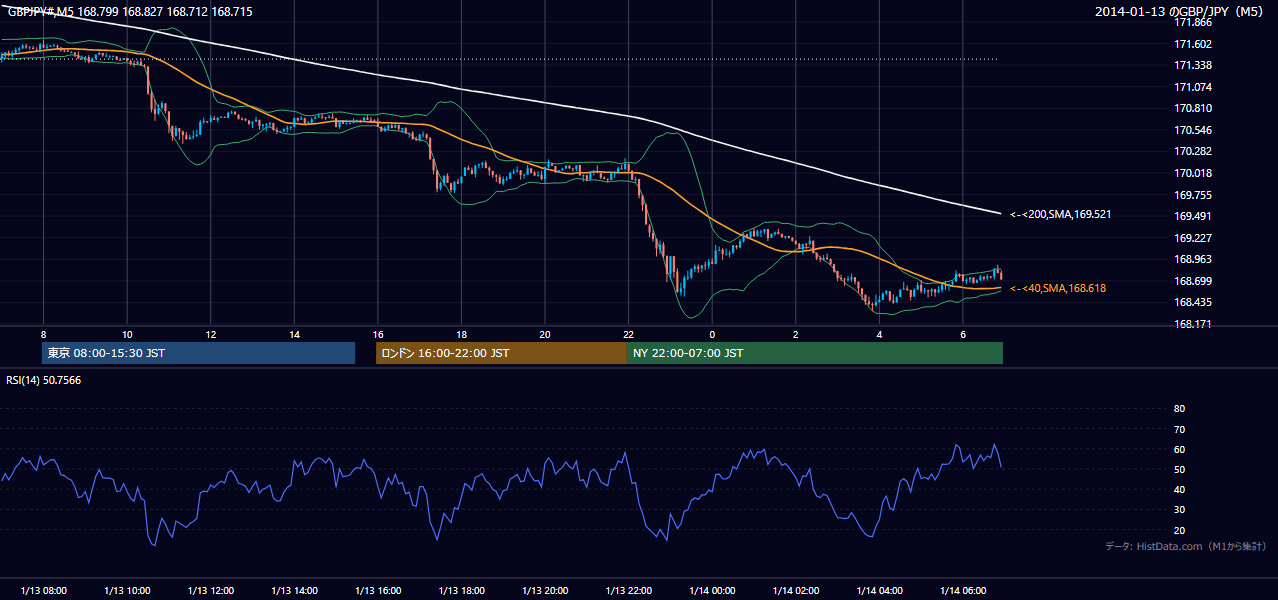Click hour tick 0 under price chart

(712, 334)
